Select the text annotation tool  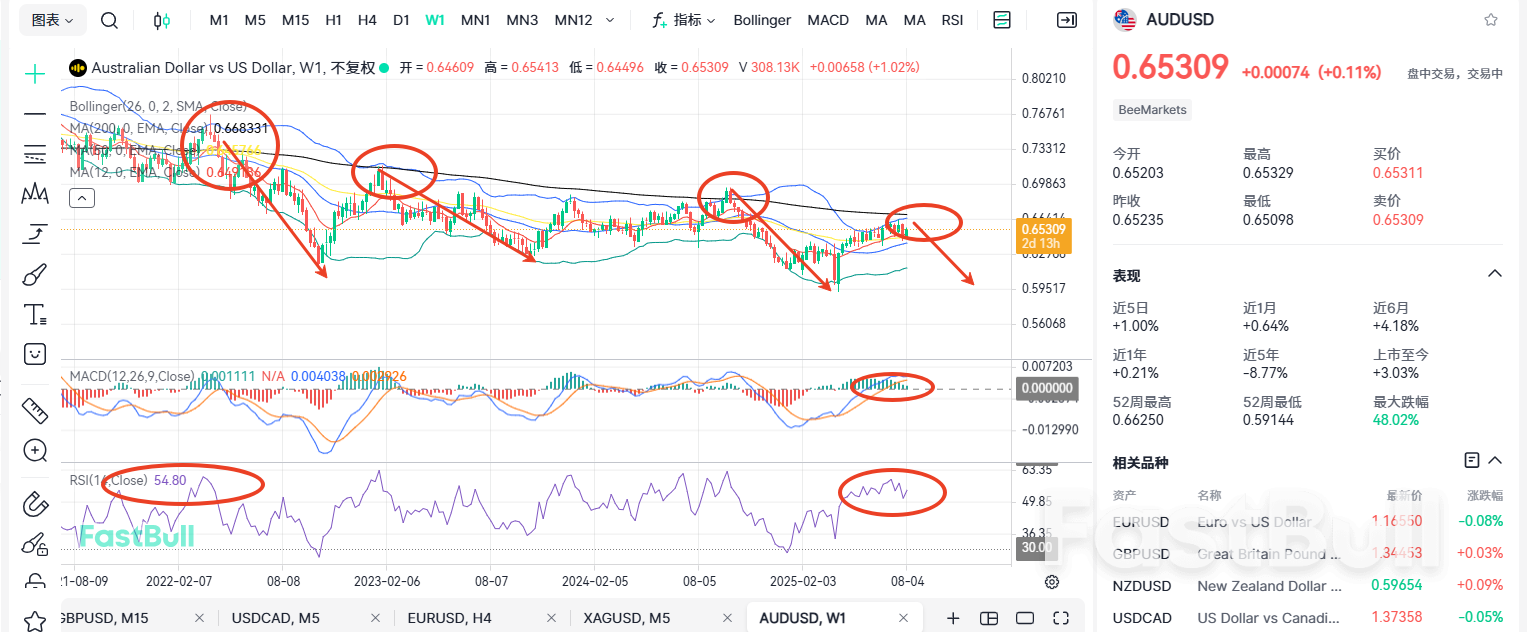click(34, 314)
